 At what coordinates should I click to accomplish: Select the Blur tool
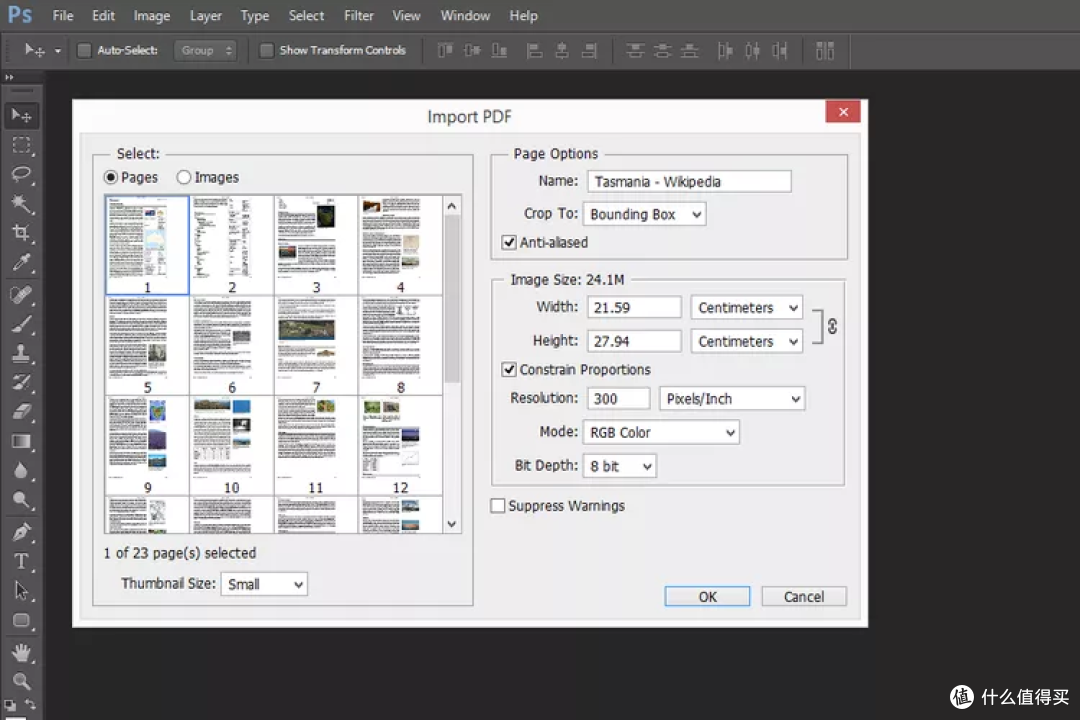[x=21, y=471]
